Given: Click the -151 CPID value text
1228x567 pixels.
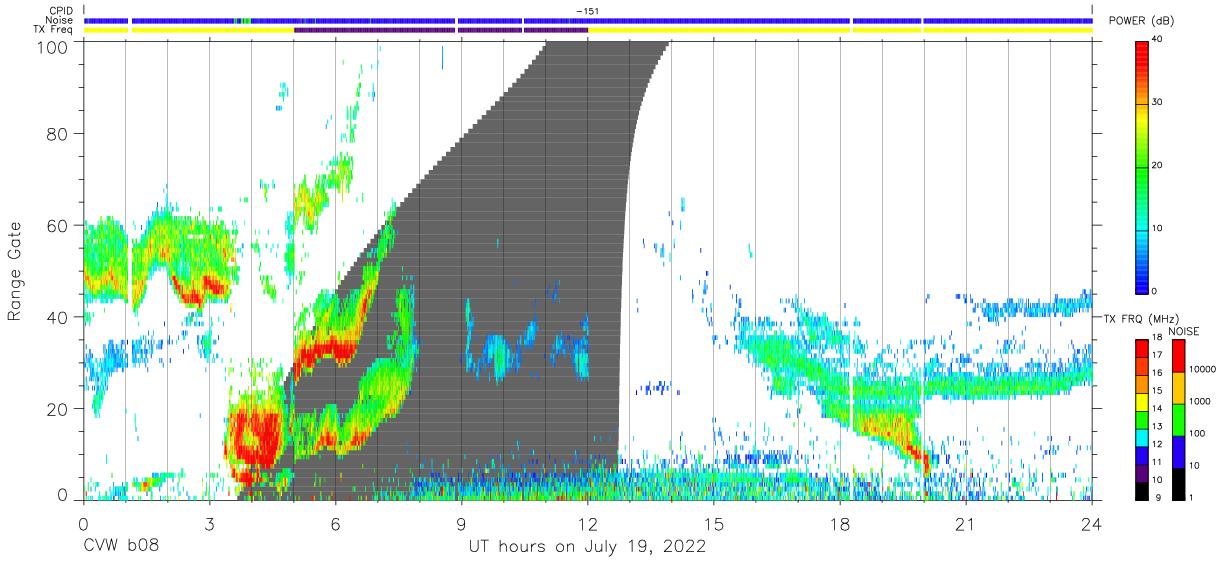Looking at the screenshot, I should (x=587, y=11).
